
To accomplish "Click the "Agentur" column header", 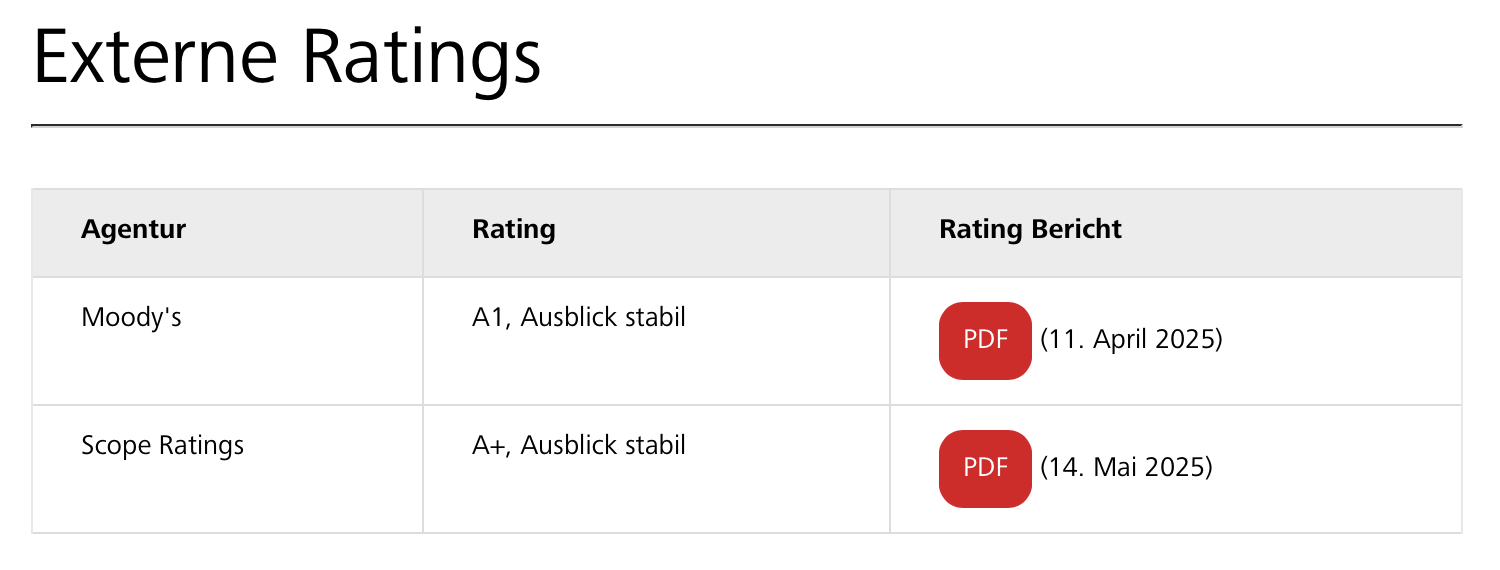I will click(x=133, y=229).
